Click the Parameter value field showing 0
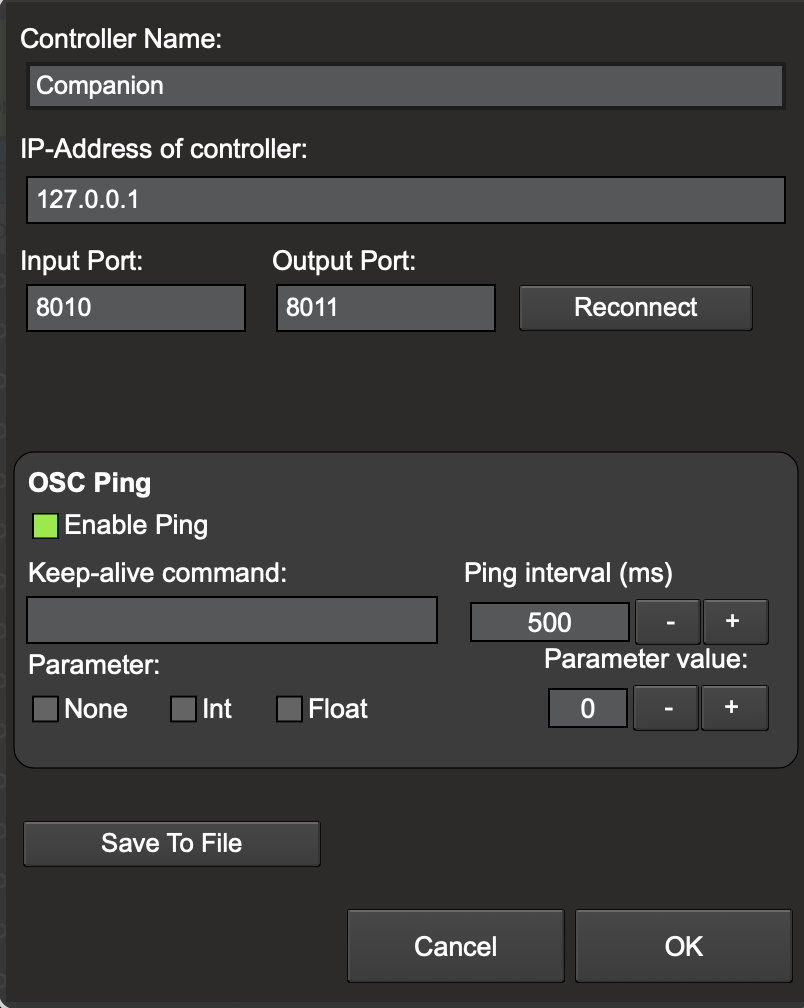 pyautogui.click(x=587, y=708)
